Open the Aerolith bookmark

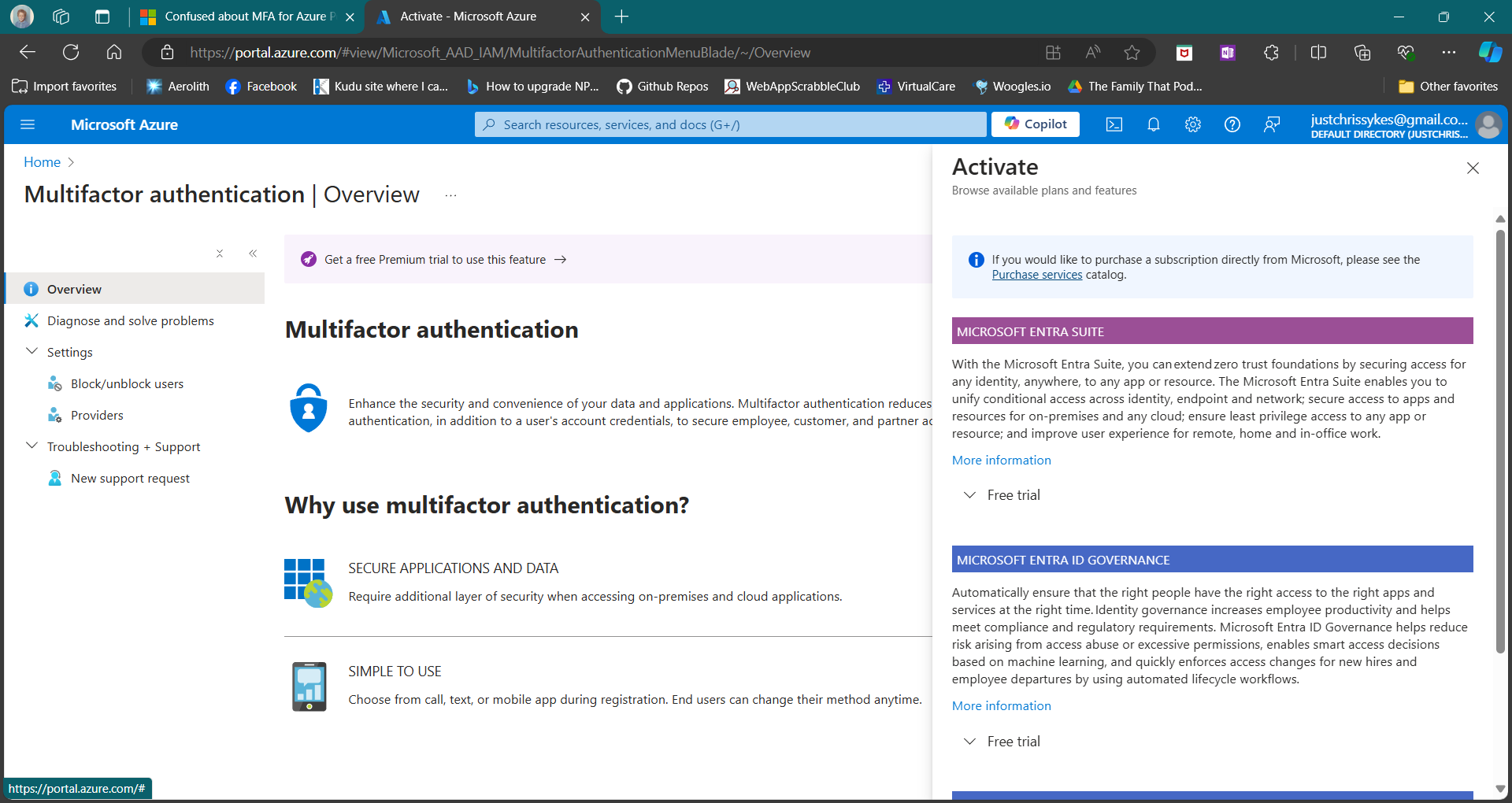pos(178,87)
